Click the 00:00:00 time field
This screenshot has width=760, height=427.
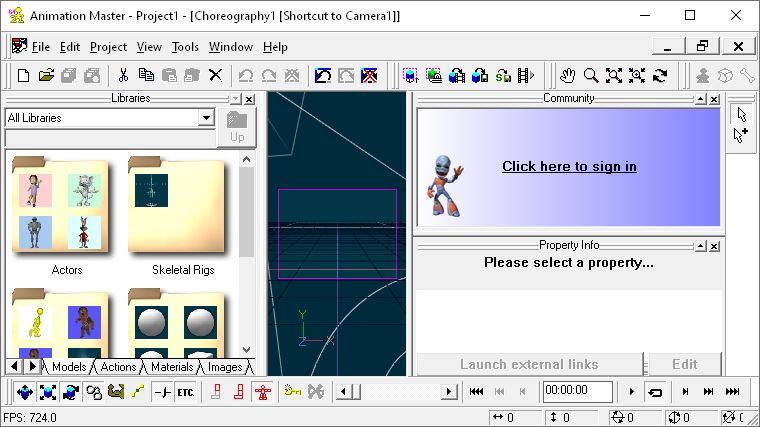pyautogui.click(x=577, y=391)
